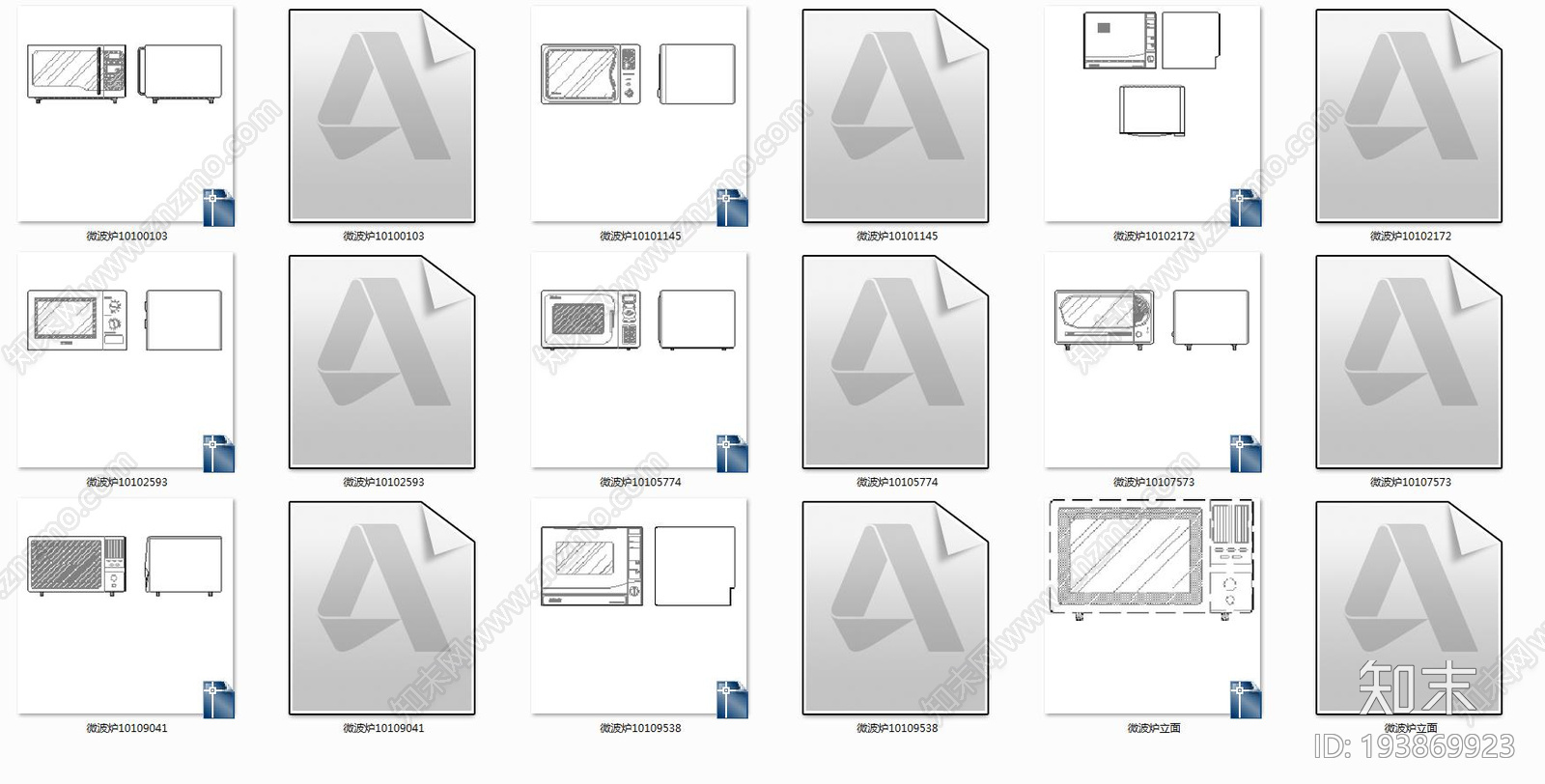Click the microwave drawing preview of 微波炉10109538
The height and width of the screenshot is (784, 1545).
pyautogui.click(x=639, y=608)
